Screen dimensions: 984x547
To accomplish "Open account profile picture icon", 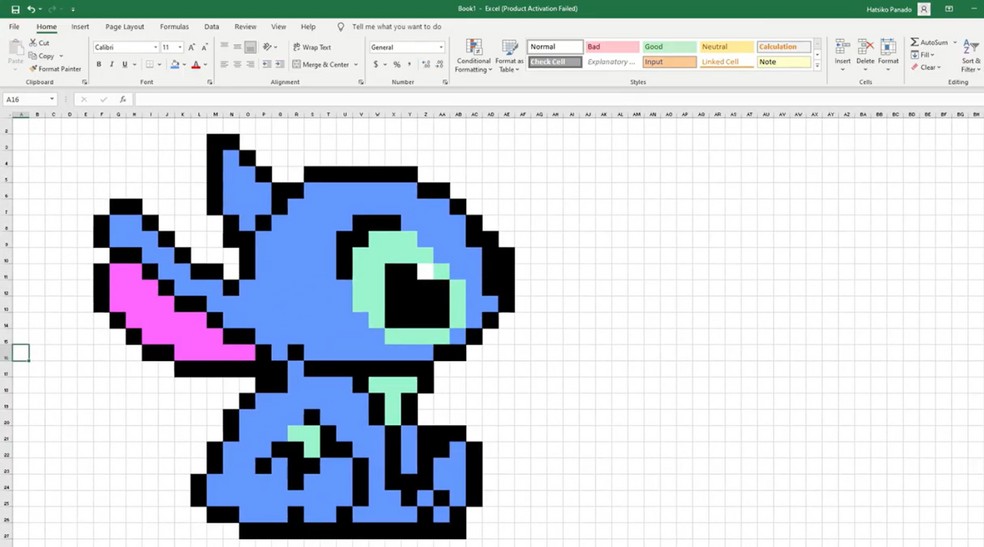I will click(924, 9).
